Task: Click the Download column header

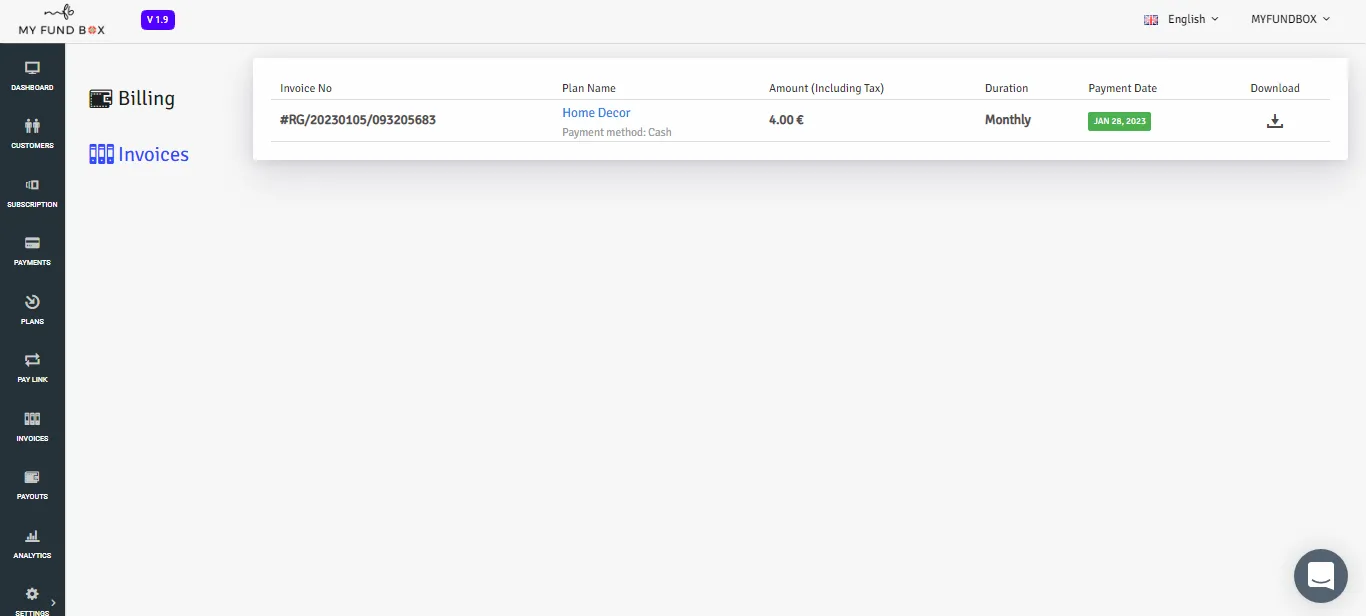Action: click(1275, 88)
